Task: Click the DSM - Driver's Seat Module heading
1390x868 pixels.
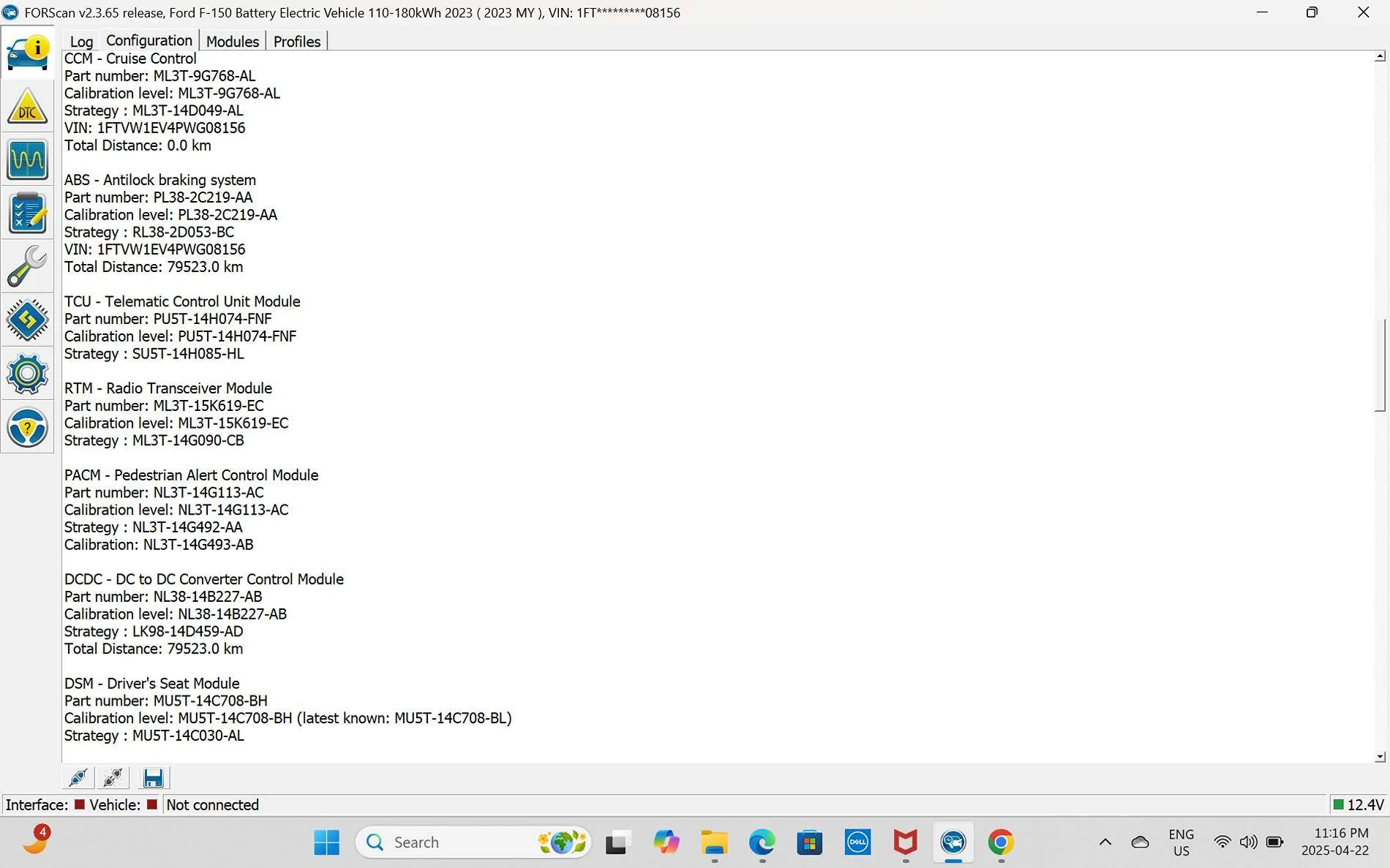Action: point(152,683)
